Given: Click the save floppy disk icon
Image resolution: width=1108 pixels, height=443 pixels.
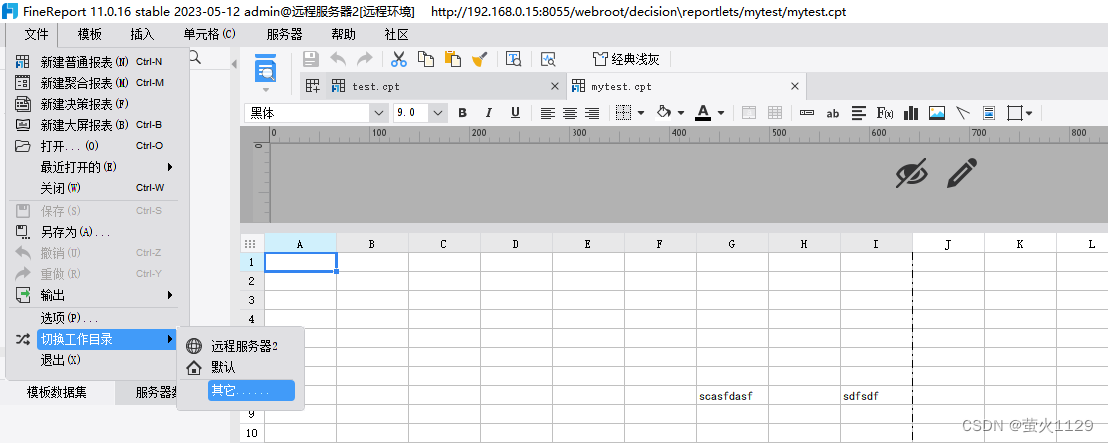Looking at the screenshot, I should click(x=311, y=59).
